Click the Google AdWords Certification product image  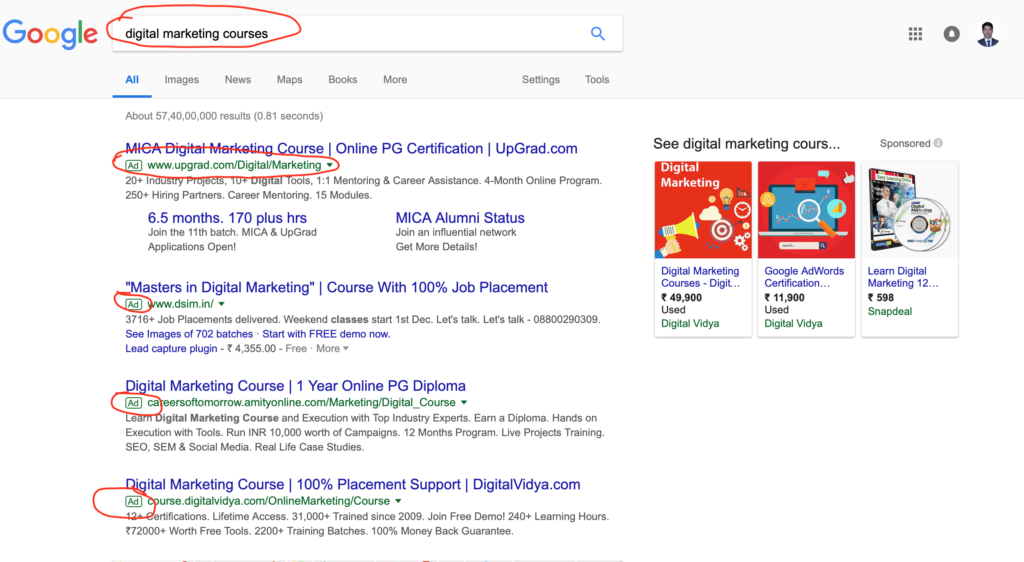[x=806, y=210]
